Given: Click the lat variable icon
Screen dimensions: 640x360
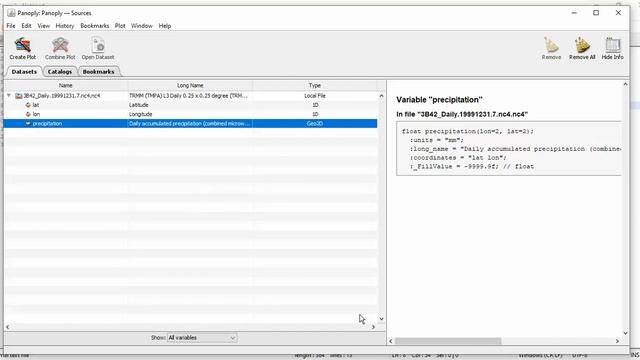Looking at the screenshot, I should (28, 105).
